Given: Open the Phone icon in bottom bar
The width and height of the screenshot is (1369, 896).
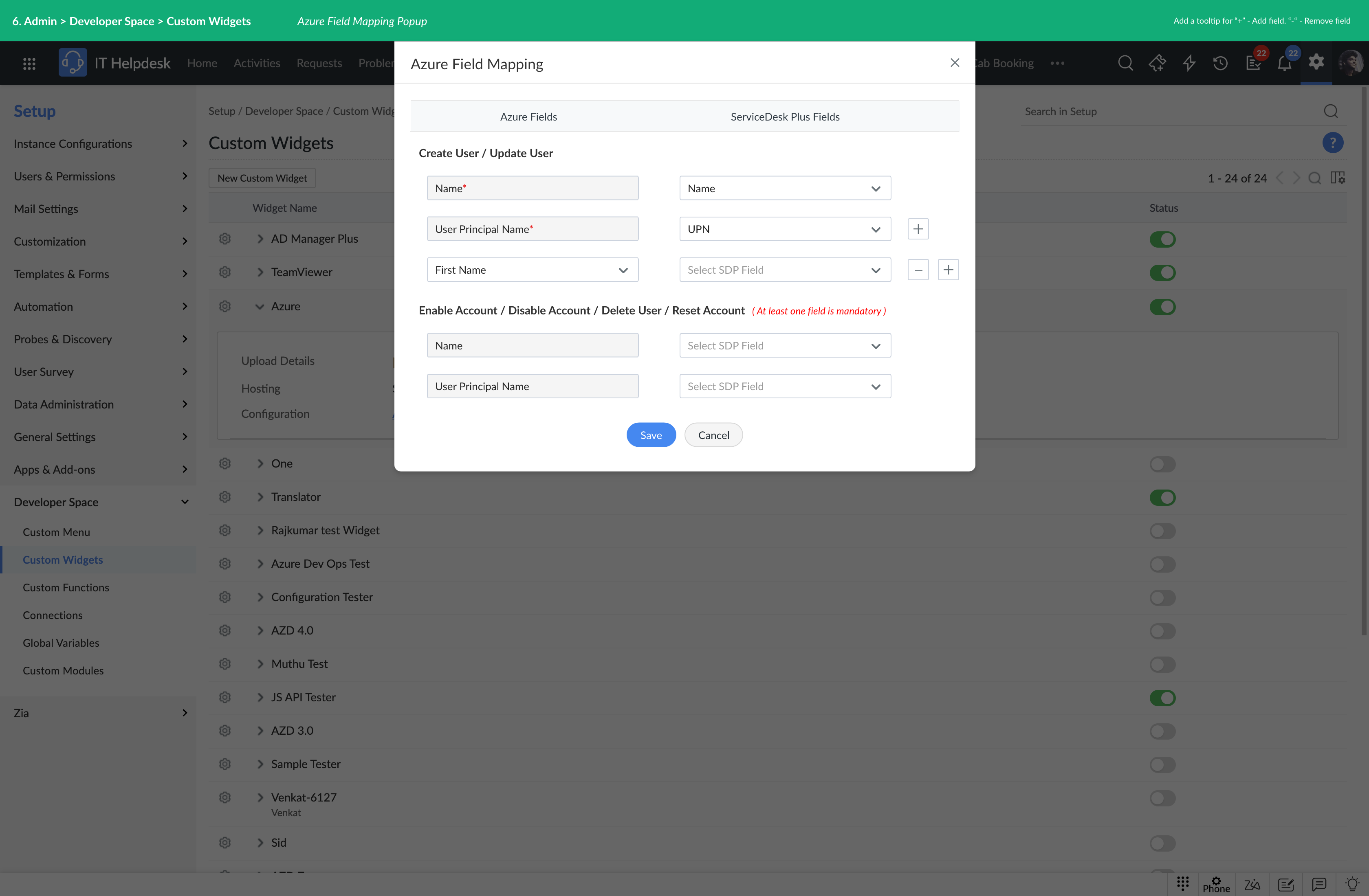Looking at the screenshot, I should 1216,885.
